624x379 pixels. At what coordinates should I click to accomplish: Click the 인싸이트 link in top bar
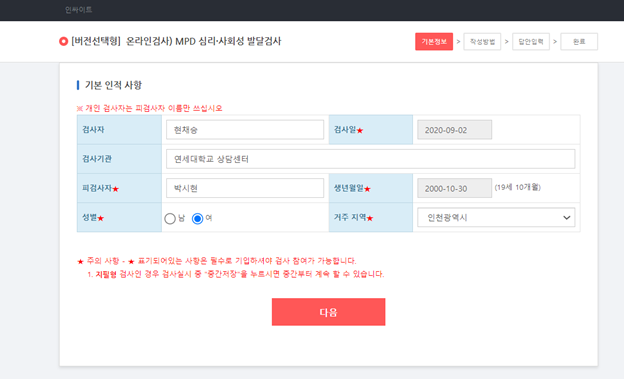[x=78, y=10]
